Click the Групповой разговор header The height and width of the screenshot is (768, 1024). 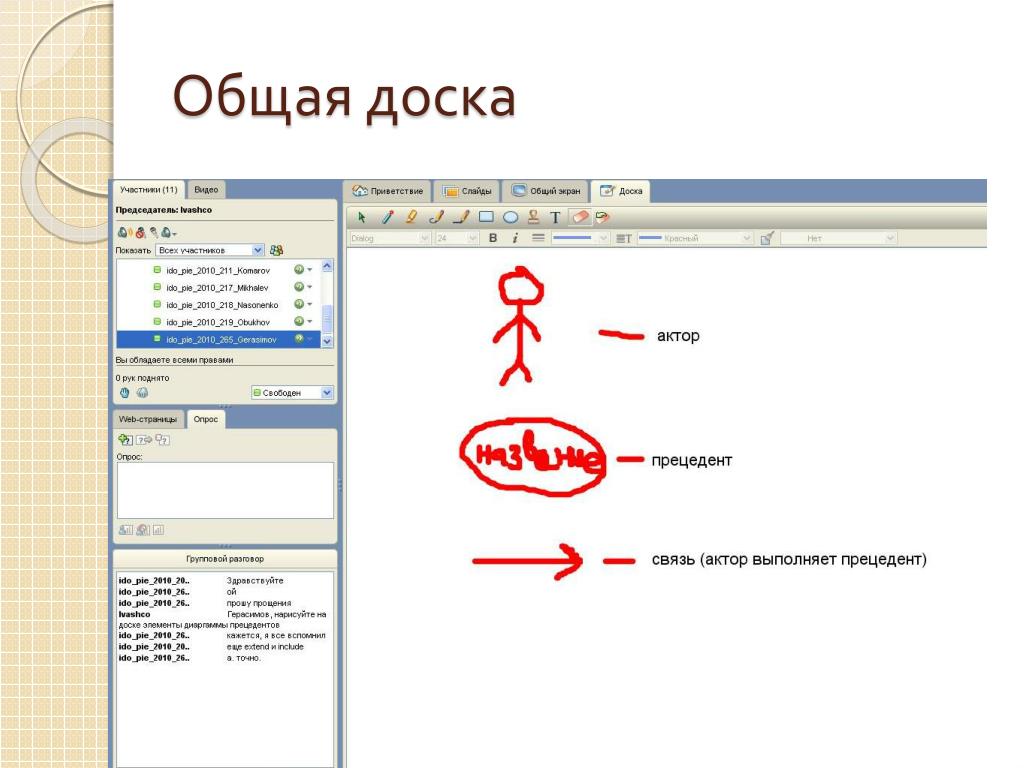point(225,559)
